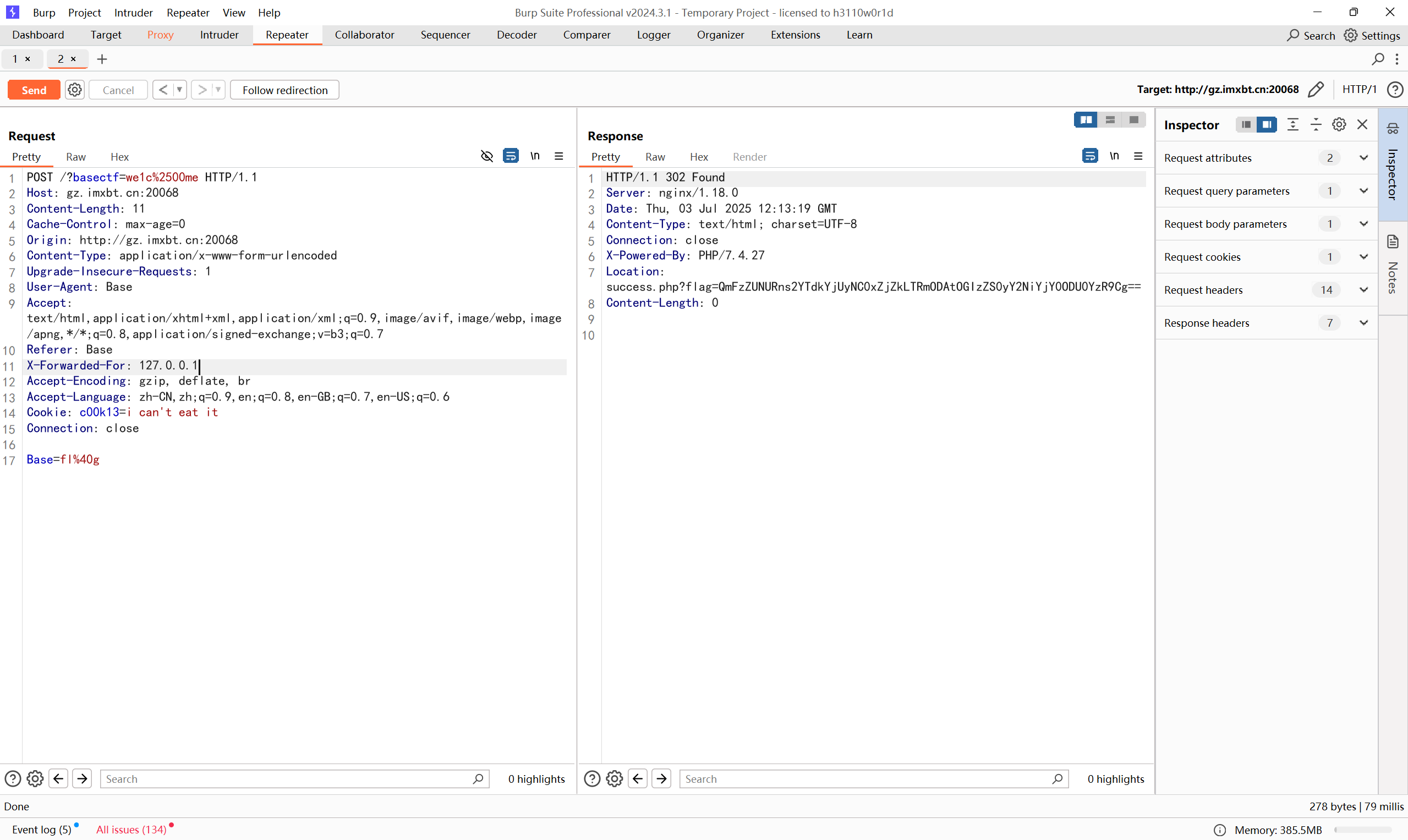Open the Notes side tab

(x=1393, y=267)
